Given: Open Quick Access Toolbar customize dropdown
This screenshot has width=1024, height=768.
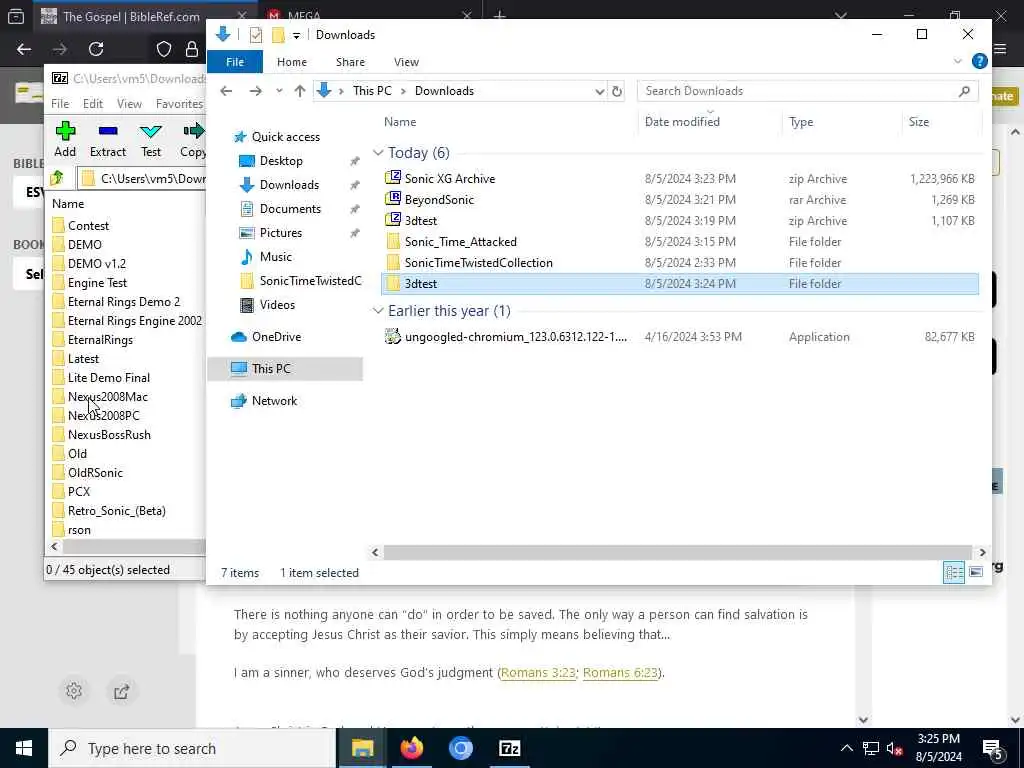Looking at the screenshot, I should (296, 35).
